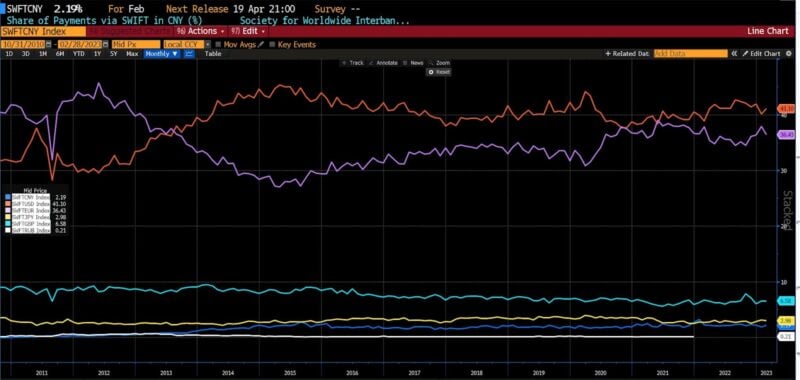800x380 pixels.
Task: Select the 6M time range
Action: (x=60, y=53)
